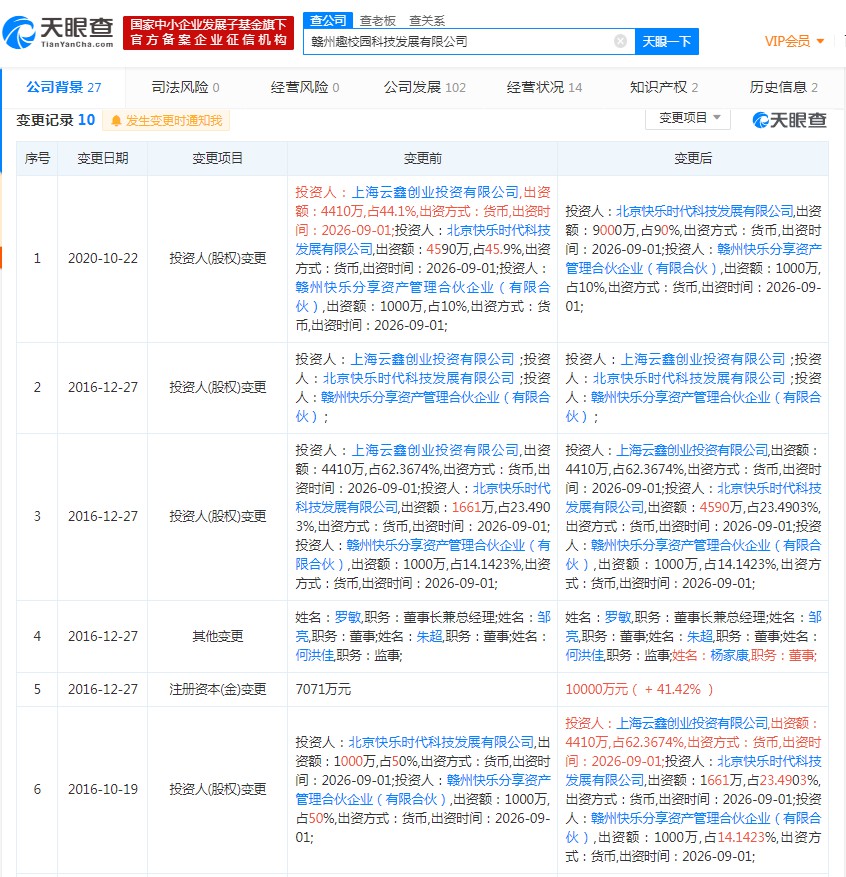846x877 pixels.
Task: Switch to the 查关系 search tab
Action: pyautogui.click(x=427, y=21)
